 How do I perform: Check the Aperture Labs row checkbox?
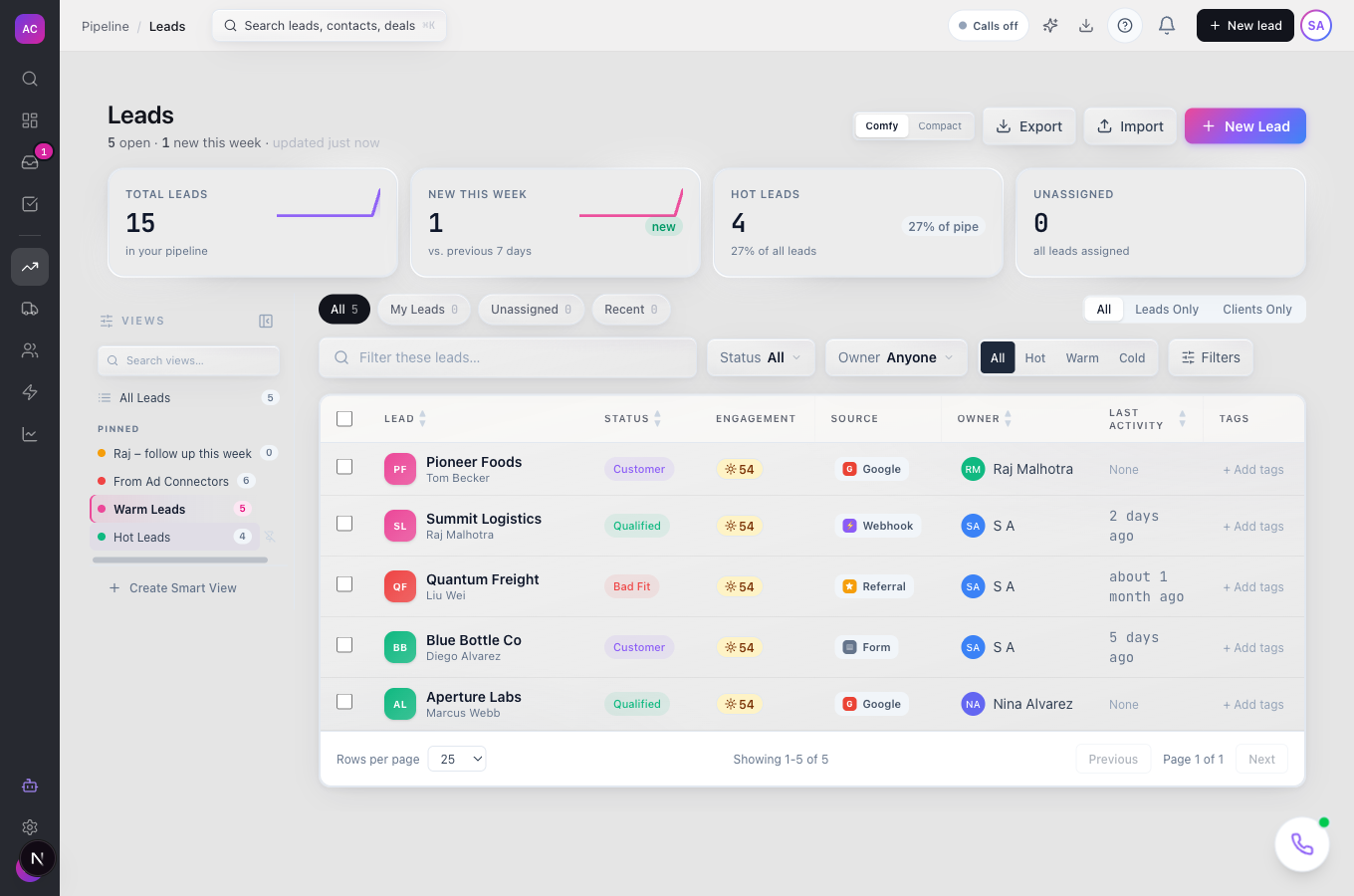click(344, 702)
